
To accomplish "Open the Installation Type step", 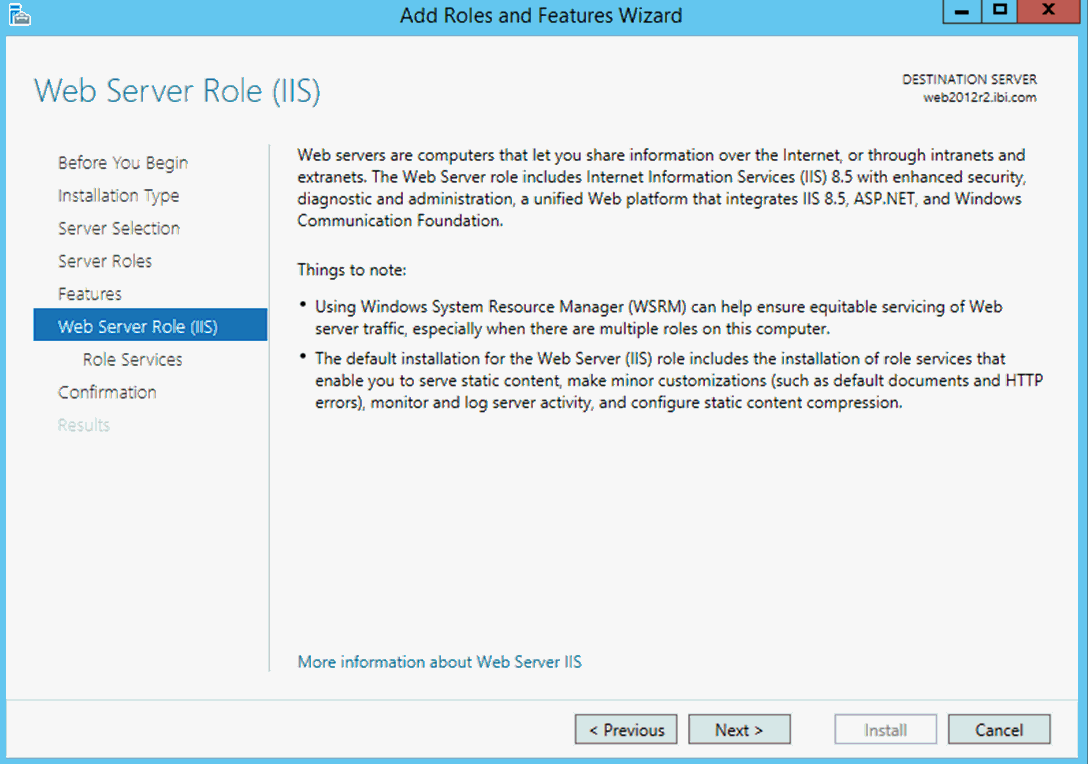I will tap(118, 196).
